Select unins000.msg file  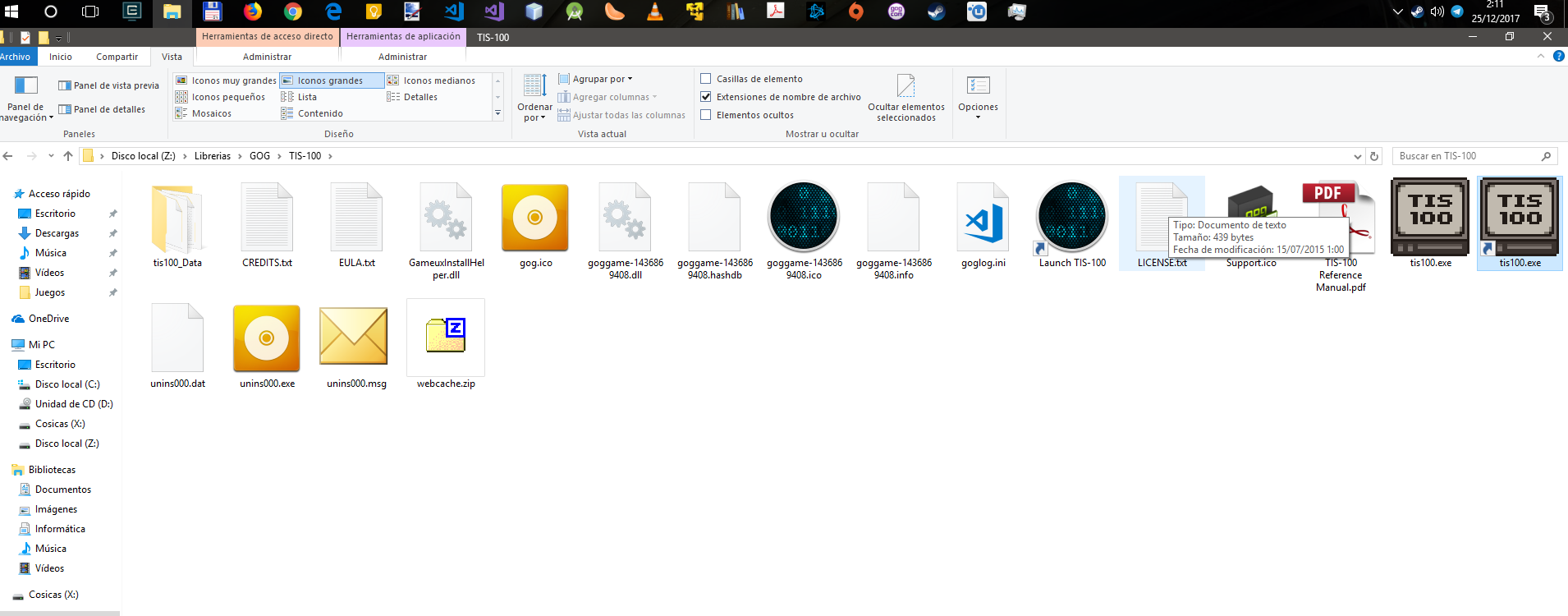356,347
